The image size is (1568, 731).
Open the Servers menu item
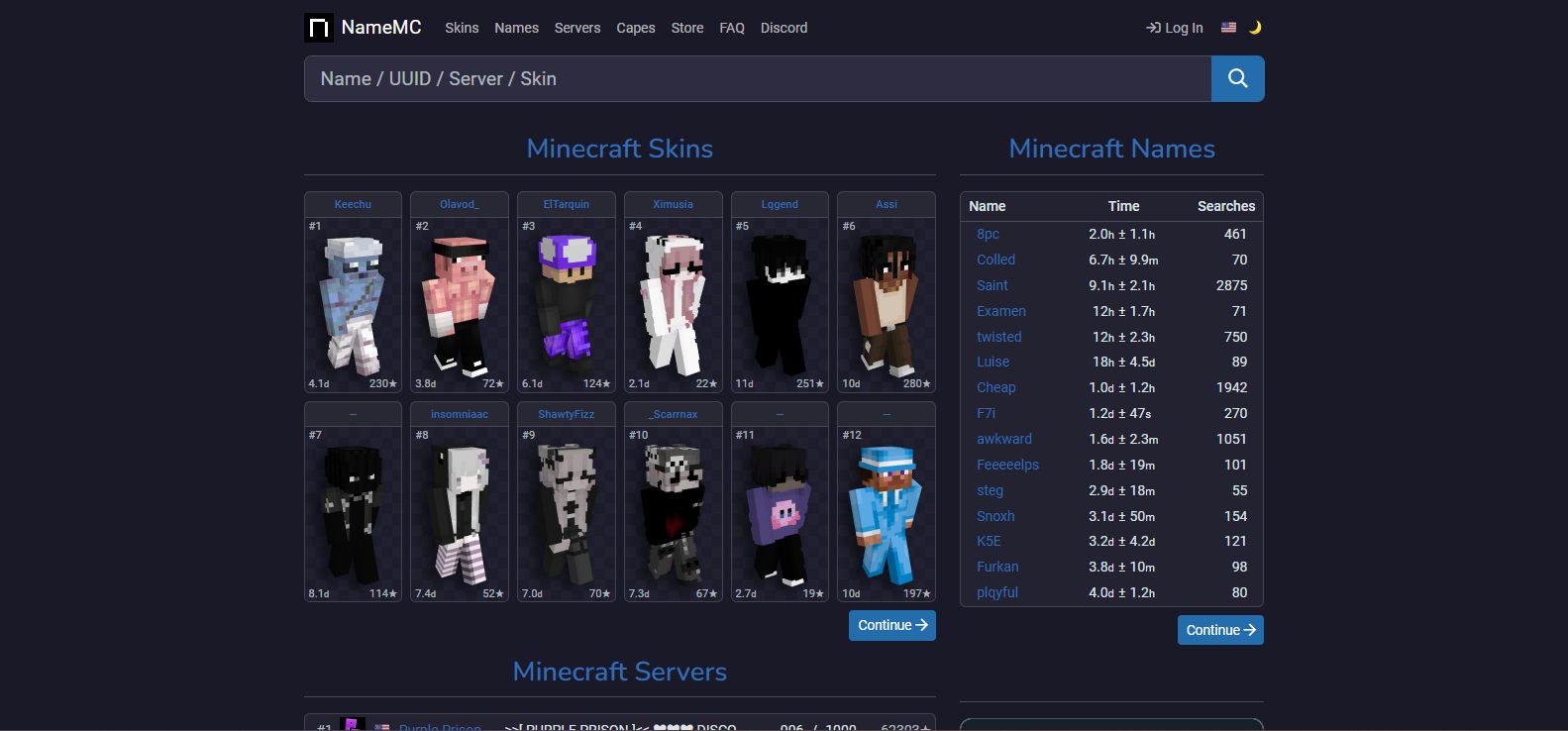point(577,28)
